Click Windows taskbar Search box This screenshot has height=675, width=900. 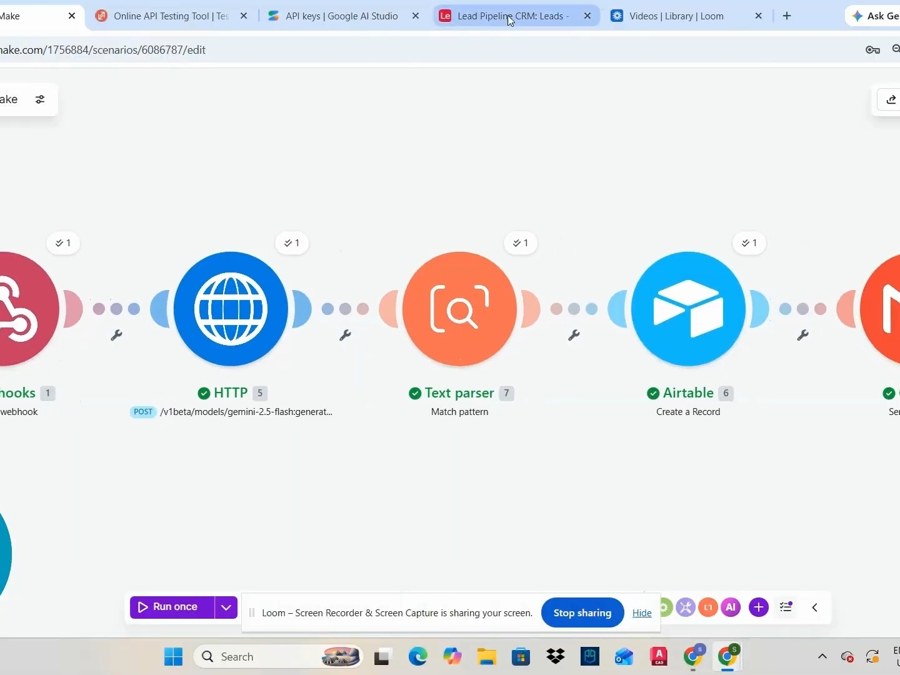tap(278, 656)
